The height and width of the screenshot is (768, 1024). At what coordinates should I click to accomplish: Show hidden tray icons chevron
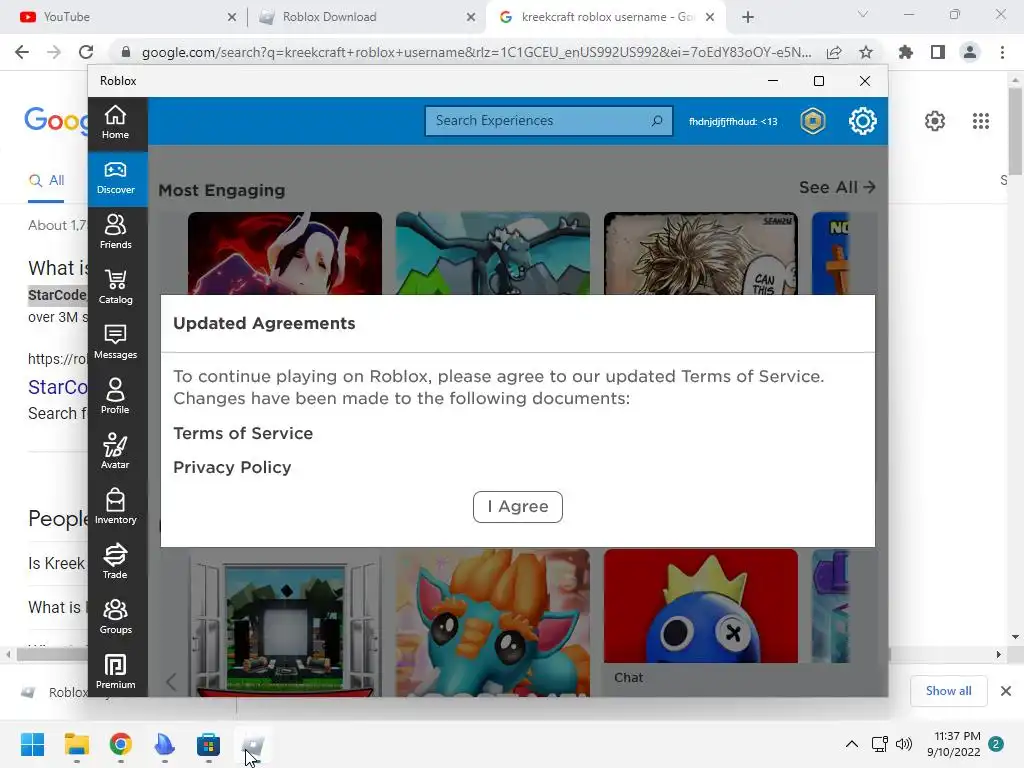point(852,744)
